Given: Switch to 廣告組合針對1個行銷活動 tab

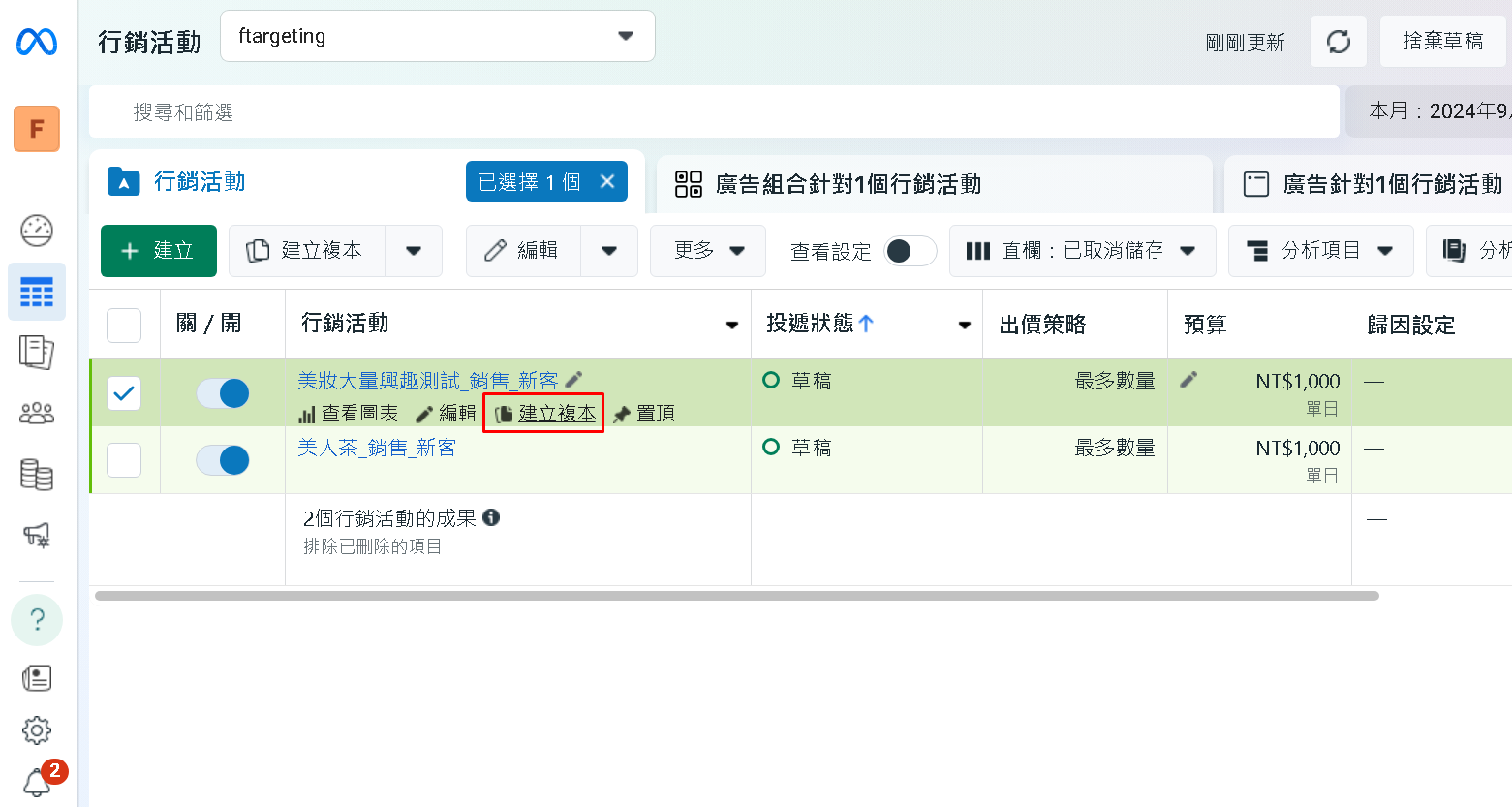Looking at the screenshot, I should [935, 184].
